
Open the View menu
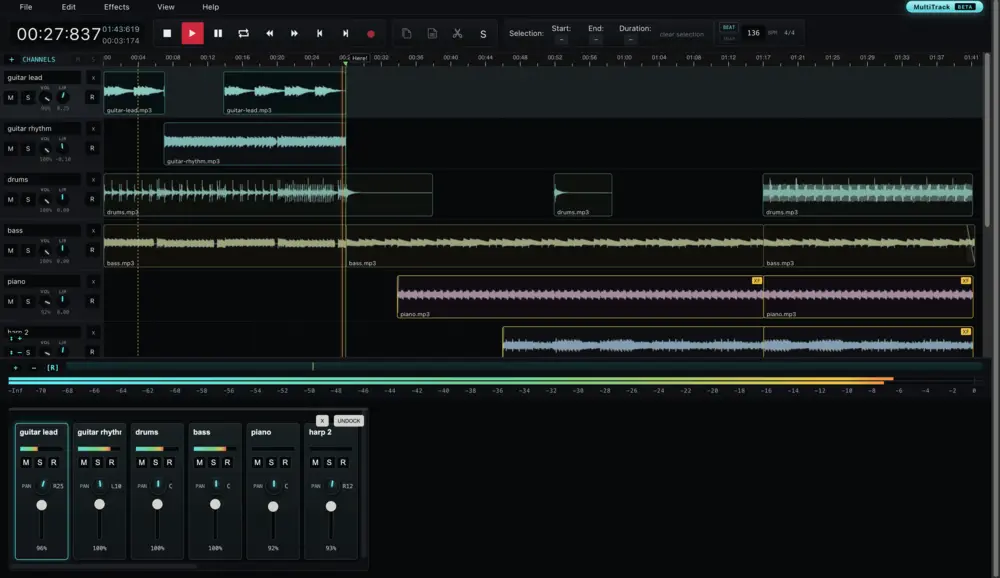point(166,7)
